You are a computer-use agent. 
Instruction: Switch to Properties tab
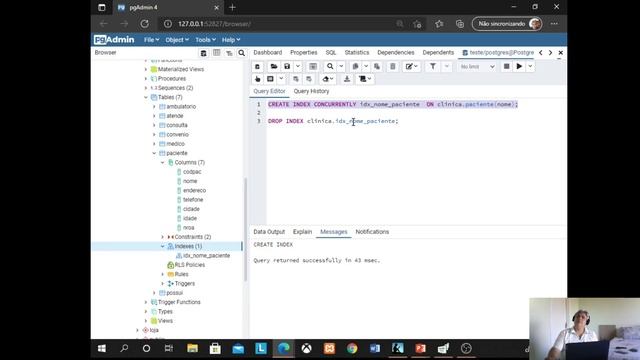tap(304, 53)
